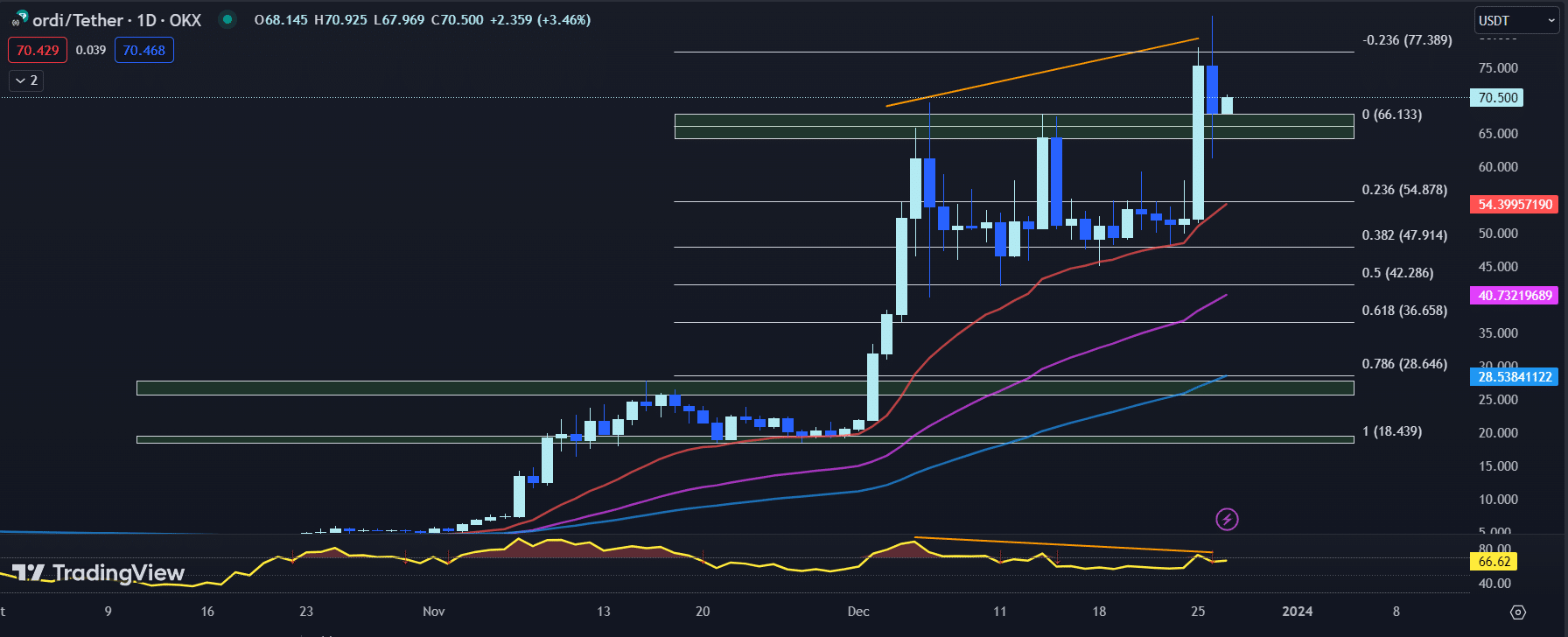Click the change value +2.359 (+3.46%)
The width and height of the screenshot is (1568, 637).
[x=540, y=19]
